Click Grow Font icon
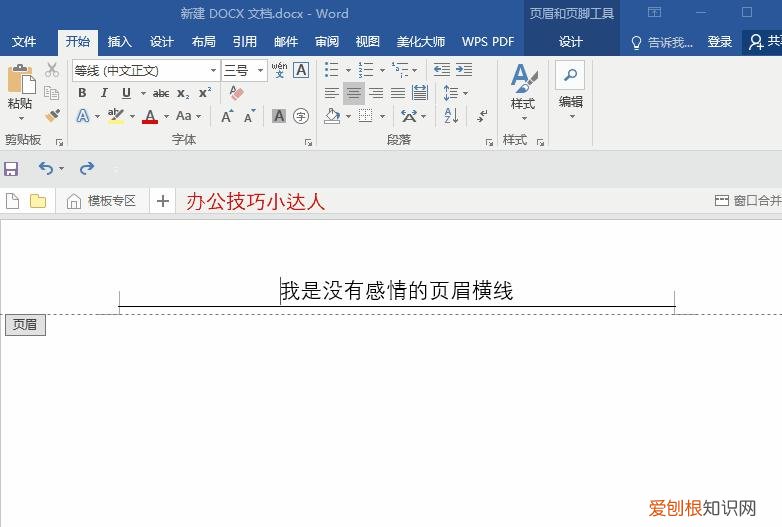This screenshot has width=782, height=527. click(227, 116)
